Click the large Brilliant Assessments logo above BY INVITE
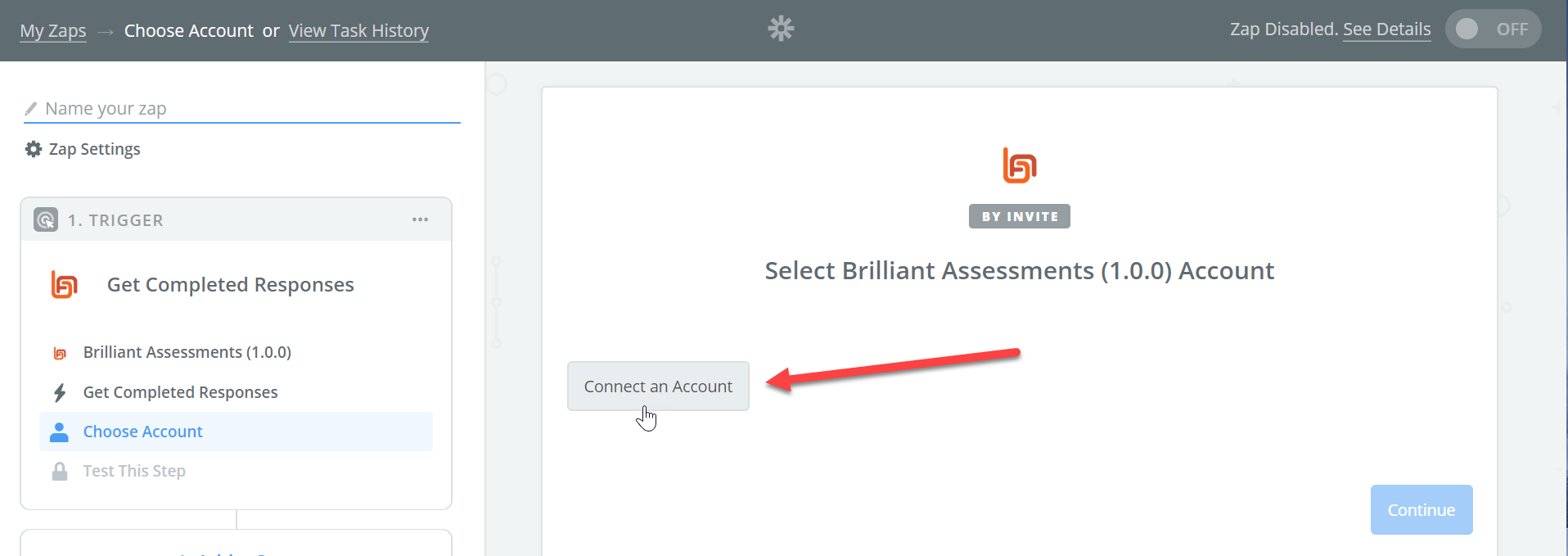The image size is (1568, 556). [x=1019, y=166]
